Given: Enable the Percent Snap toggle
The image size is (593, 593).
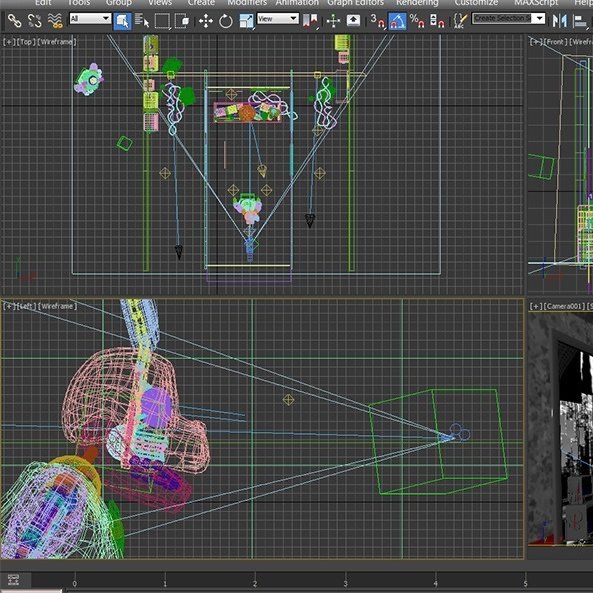Looking at the screenshot, I should pos(417,21).
